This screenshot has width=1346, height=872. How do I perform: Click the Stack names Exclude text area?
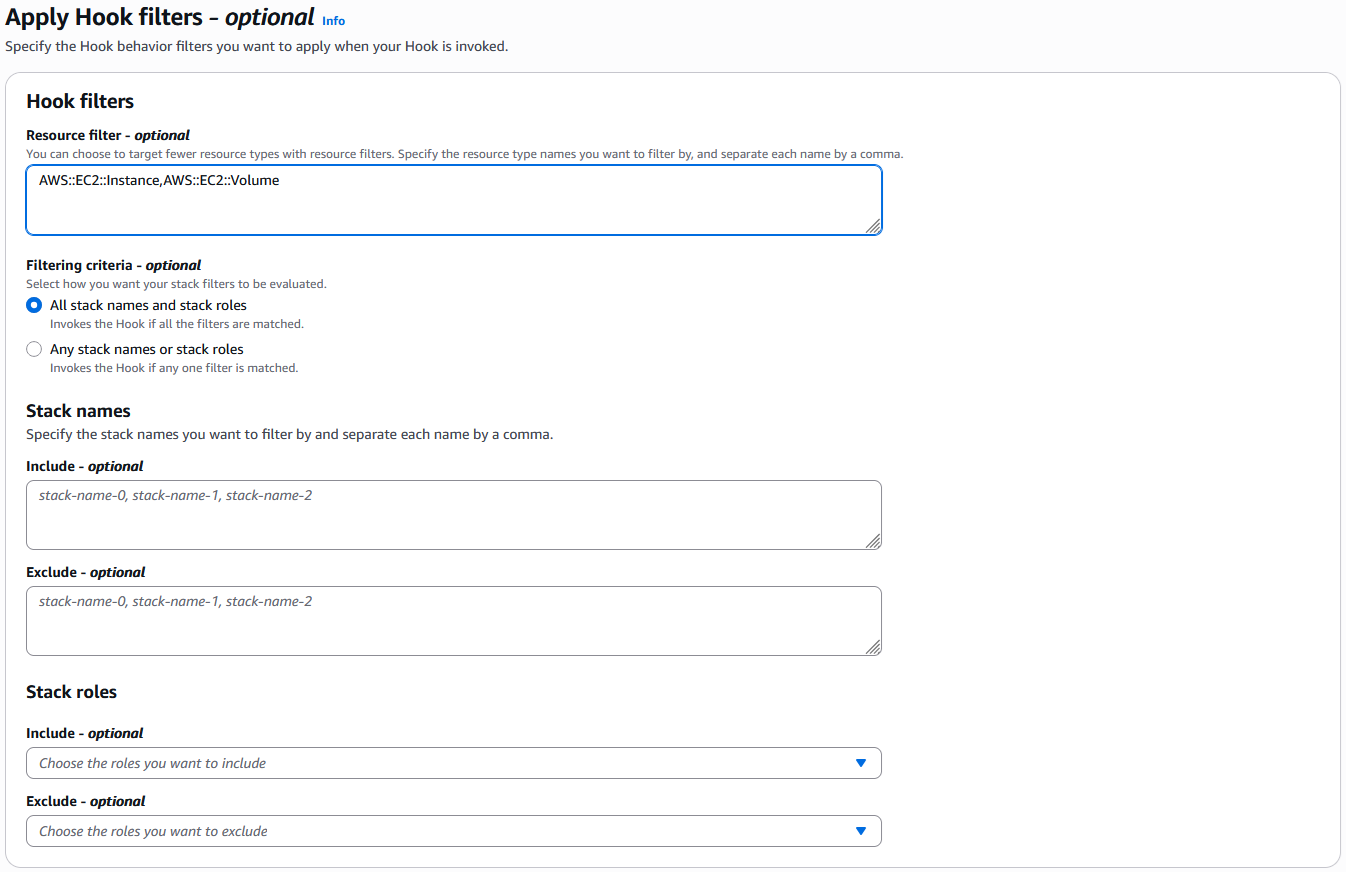453,621
